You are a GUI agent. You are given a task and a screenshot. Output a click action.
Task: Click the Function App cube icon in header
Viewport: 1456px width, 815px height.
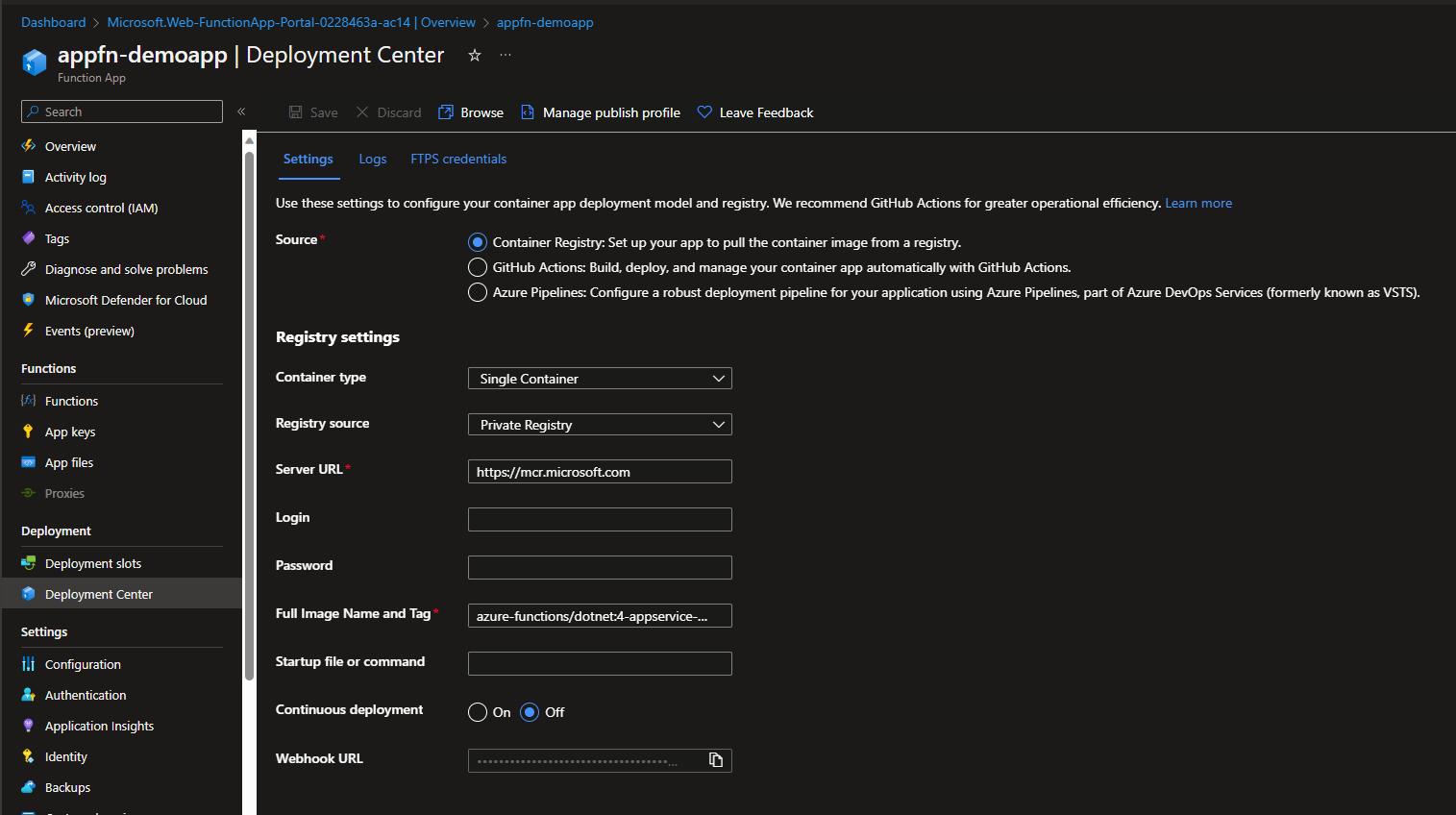point(35,62)
